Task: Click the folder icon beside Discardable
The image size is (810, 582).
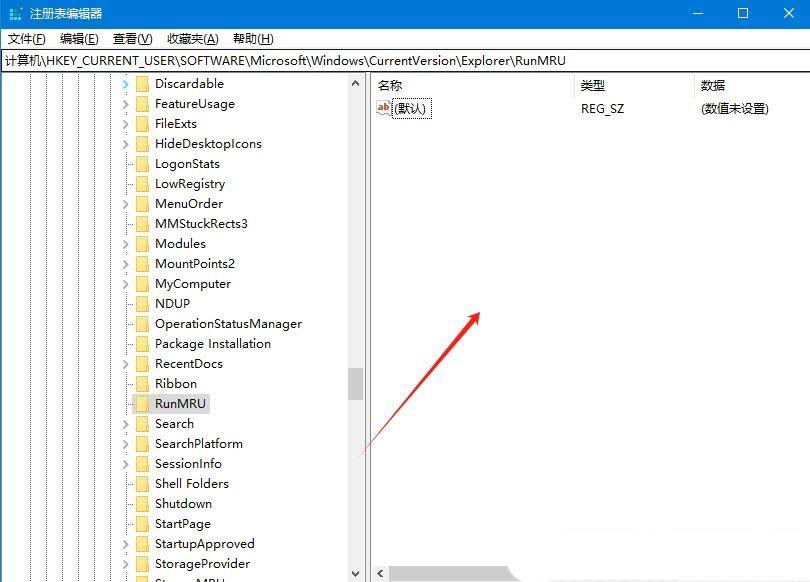Action: (142, 84)
